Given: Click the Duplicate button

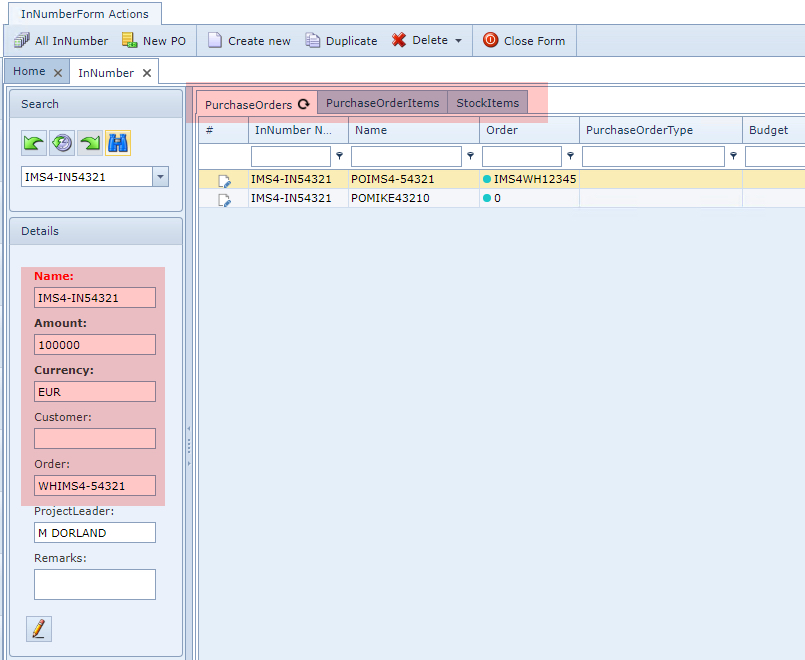Looking at the screenshot, I should [341, 41].
